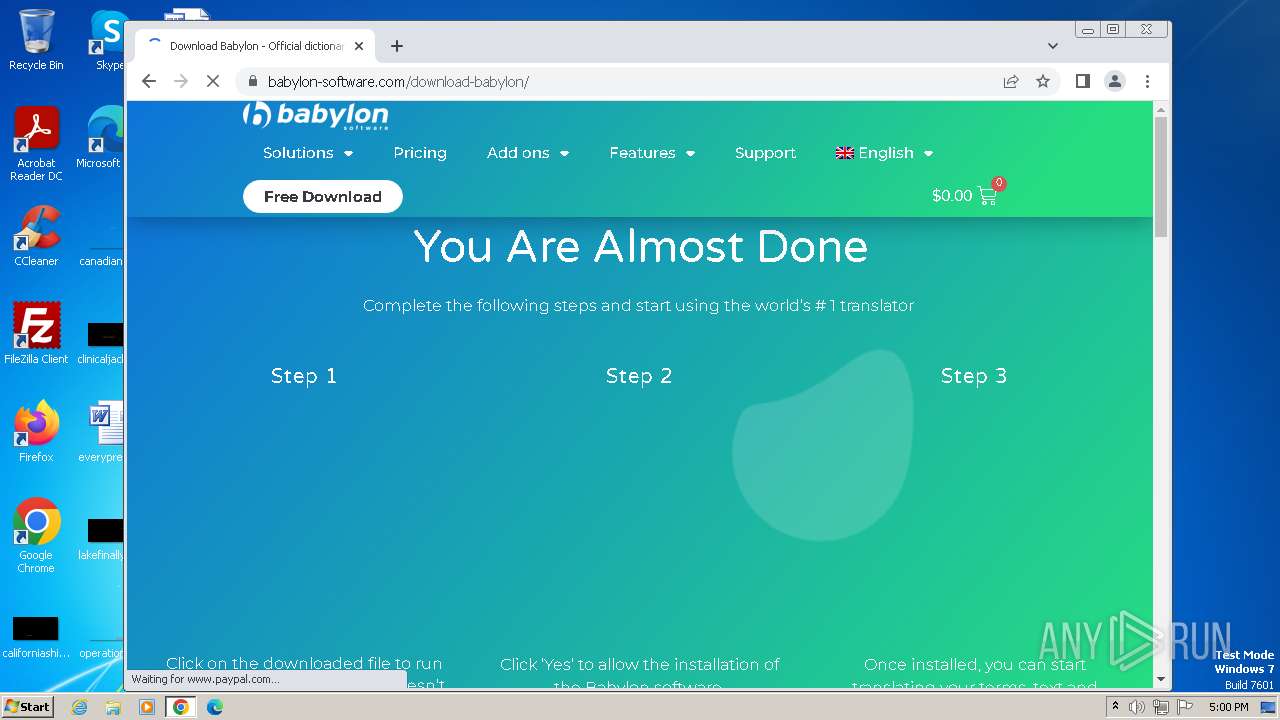Open the tab search chevron

(x=1052, y=46)
